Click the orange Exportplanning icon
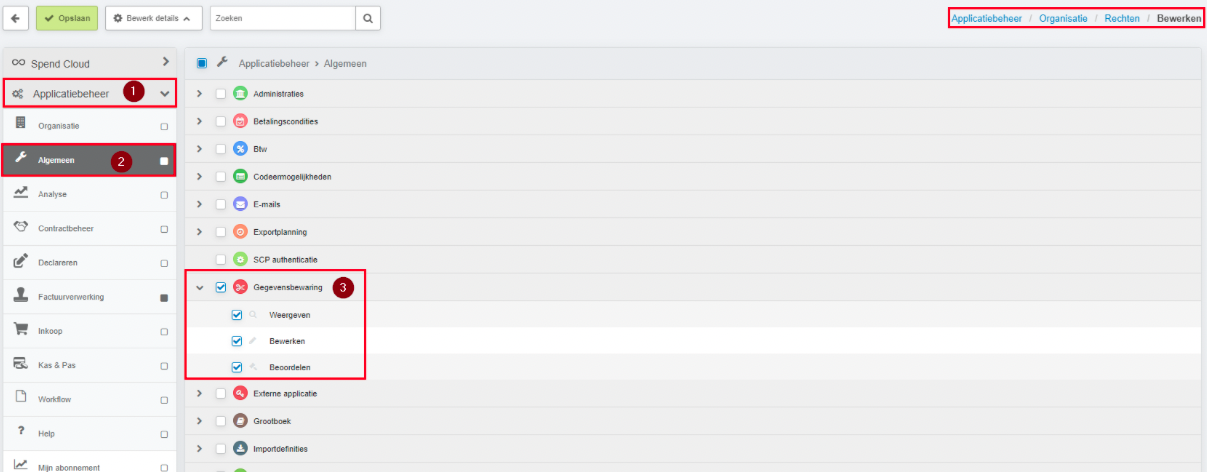This screenshot has width=1207, height=472. (x=240, y=232)
